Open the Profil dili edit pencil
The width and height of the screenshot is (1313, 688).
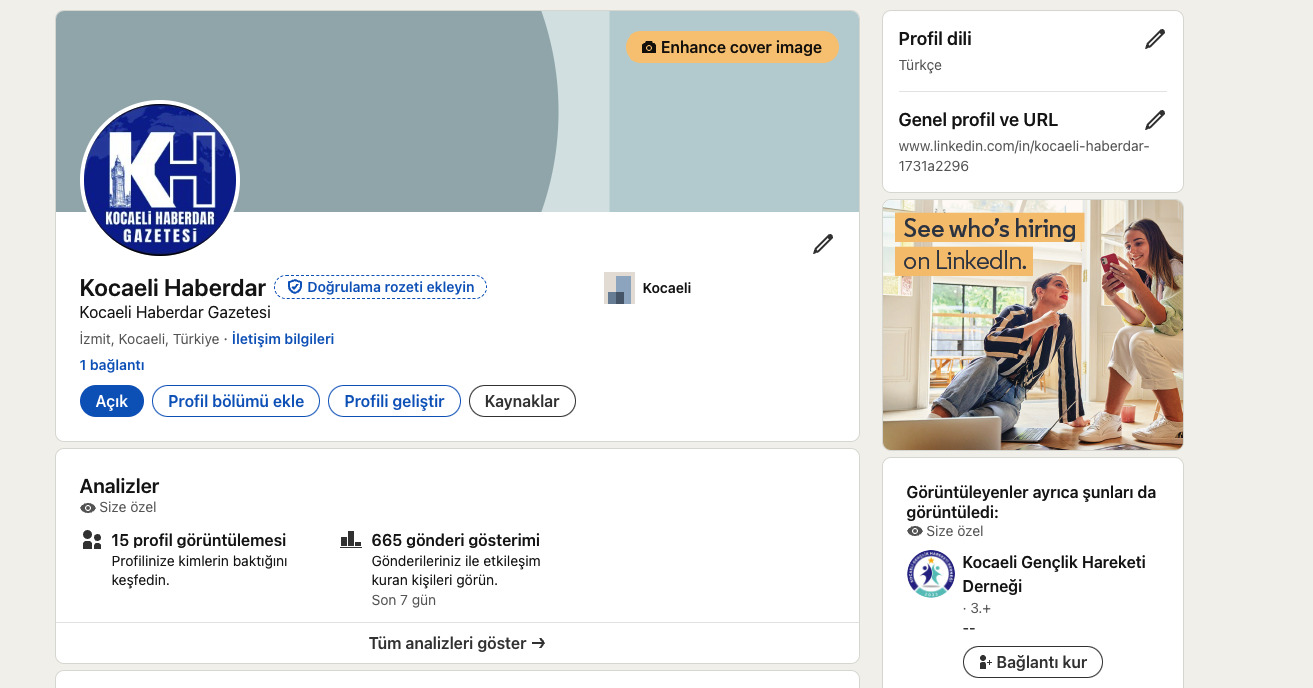tap(1154, 38)
